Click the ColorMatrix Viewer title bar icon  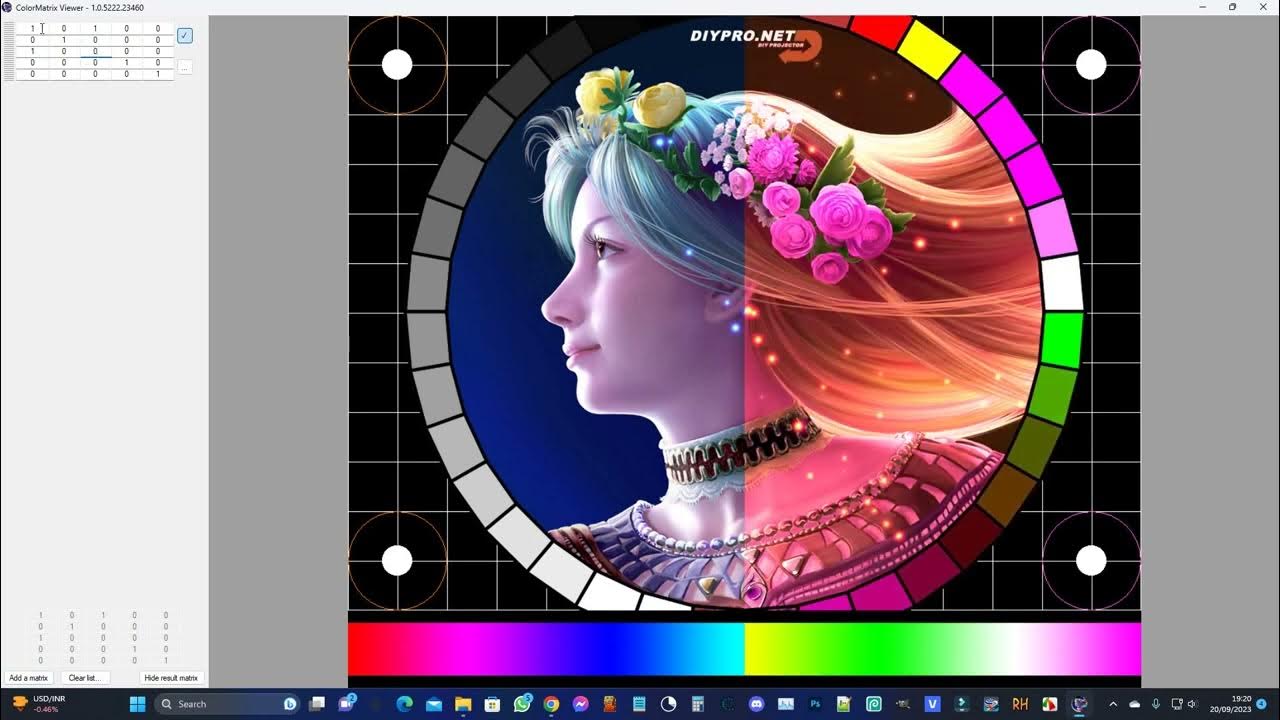click(8, 7)
